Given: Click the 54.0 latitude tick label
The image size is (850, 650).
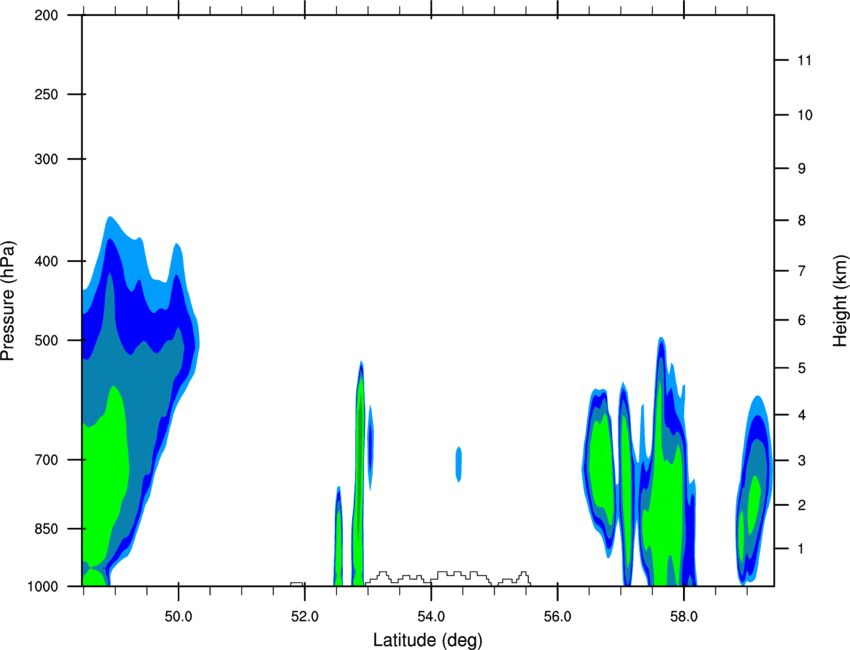Looking at the screenshot, I should 431,617.
